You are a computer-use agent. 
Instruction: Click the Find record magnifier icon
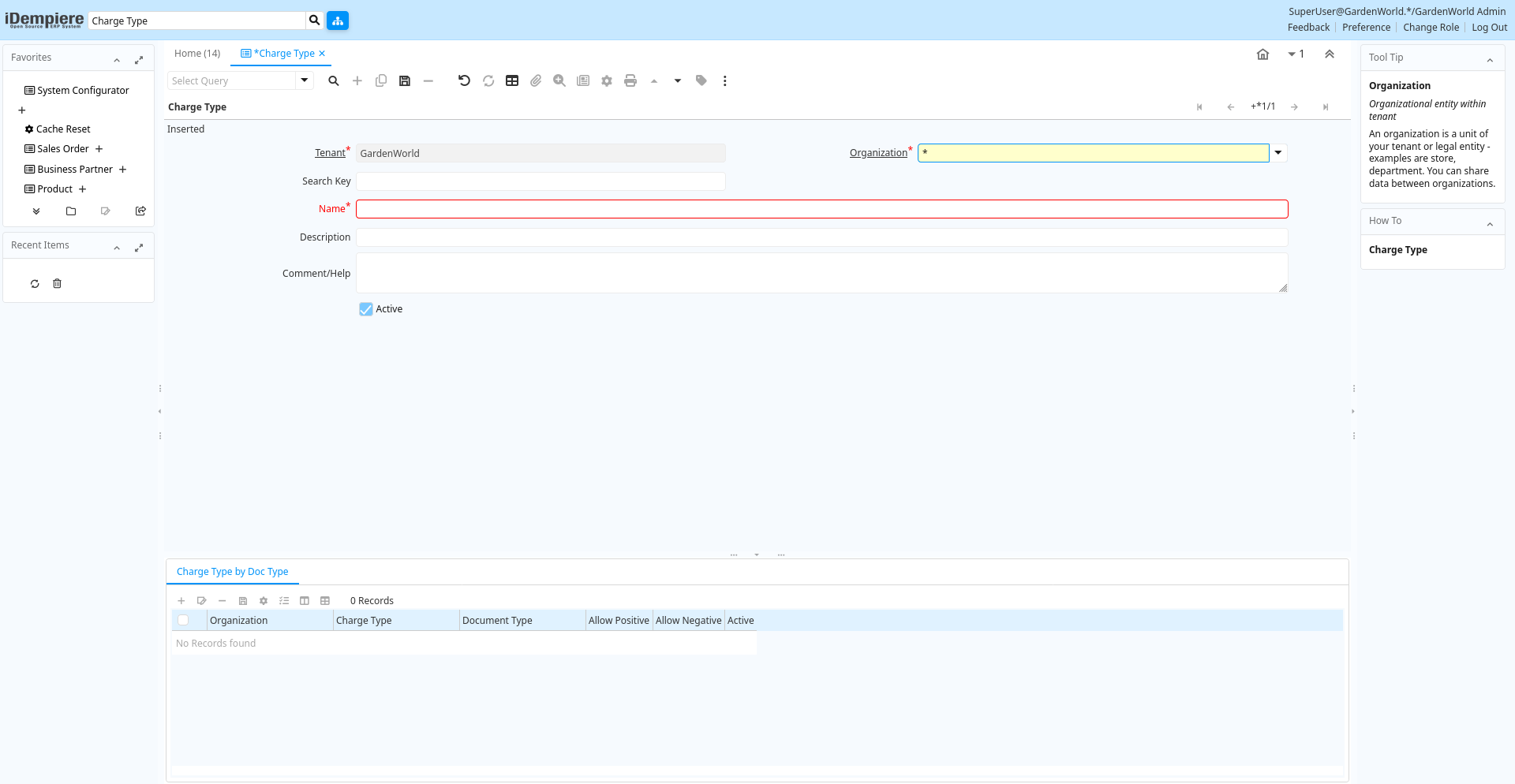[334, 80]
